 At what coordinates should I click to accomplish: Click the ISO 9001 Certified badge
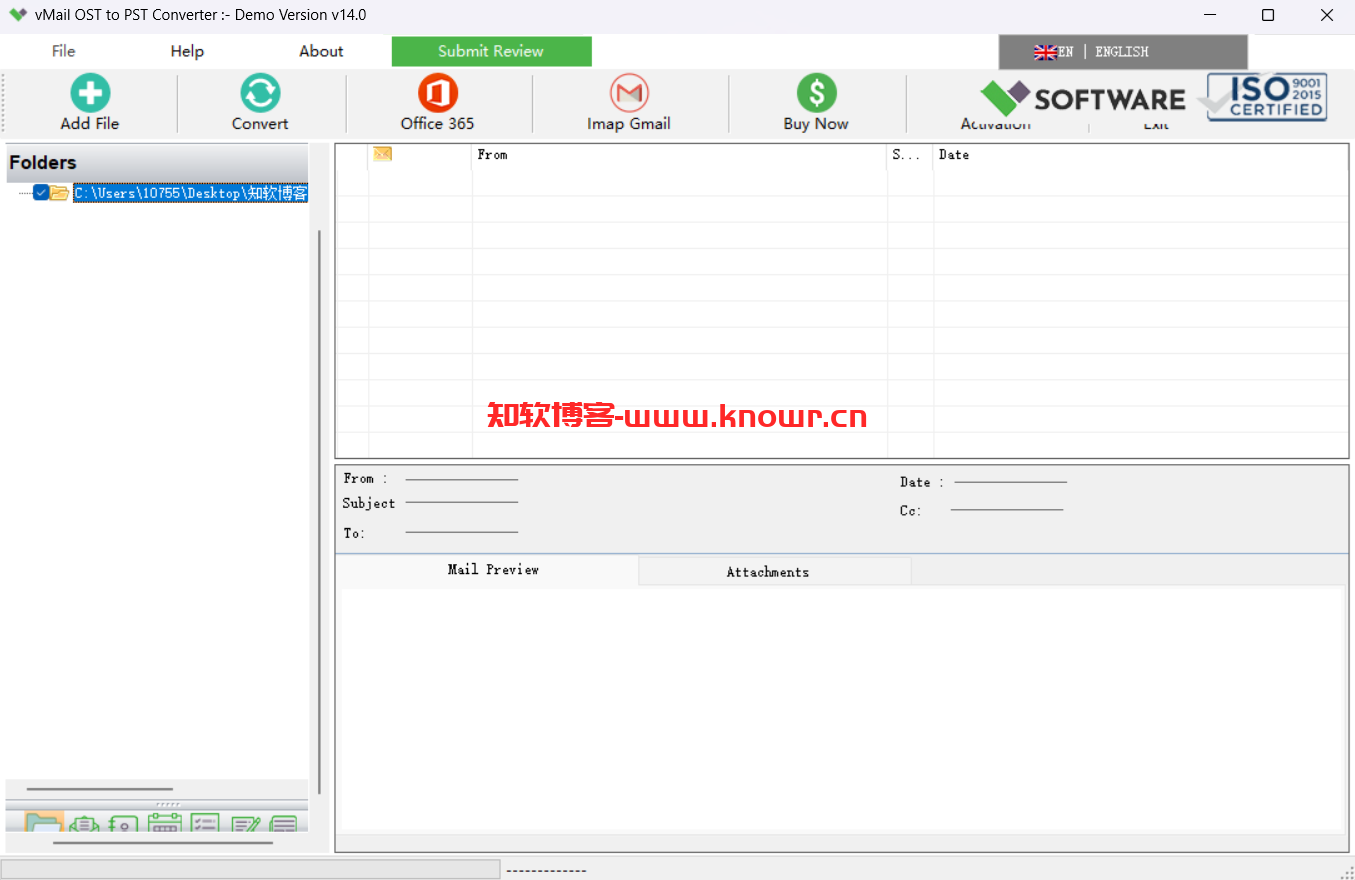[x=1266, y=98]
